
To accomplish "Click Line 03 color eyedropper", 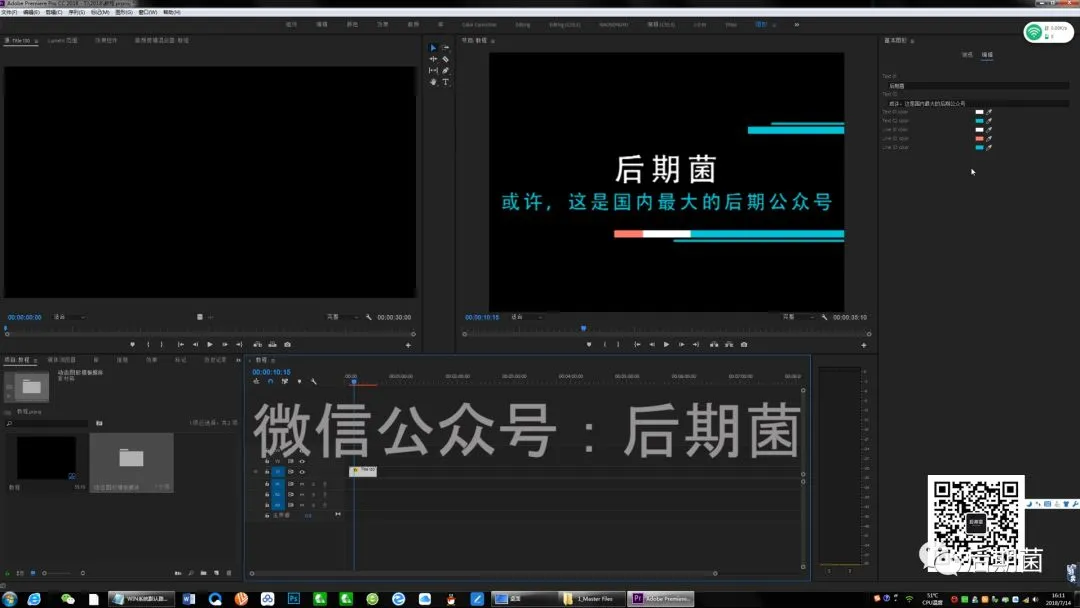I will 989,147.
